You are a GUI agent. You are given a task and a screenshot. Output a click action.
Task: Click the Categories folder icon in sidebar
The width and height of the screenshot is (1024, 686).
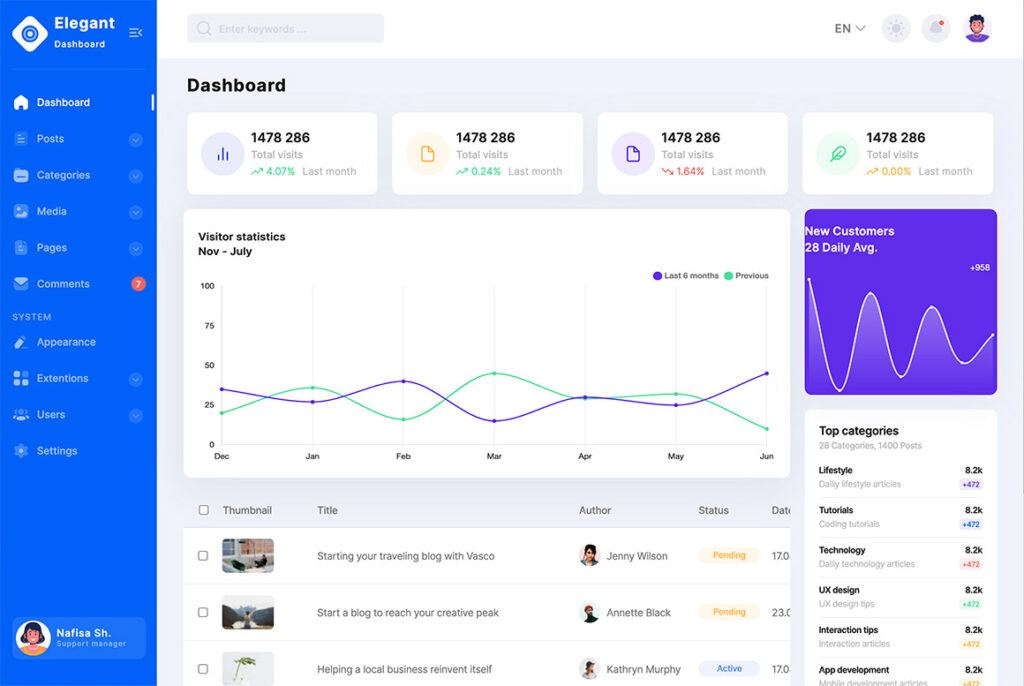click(21, 175)
